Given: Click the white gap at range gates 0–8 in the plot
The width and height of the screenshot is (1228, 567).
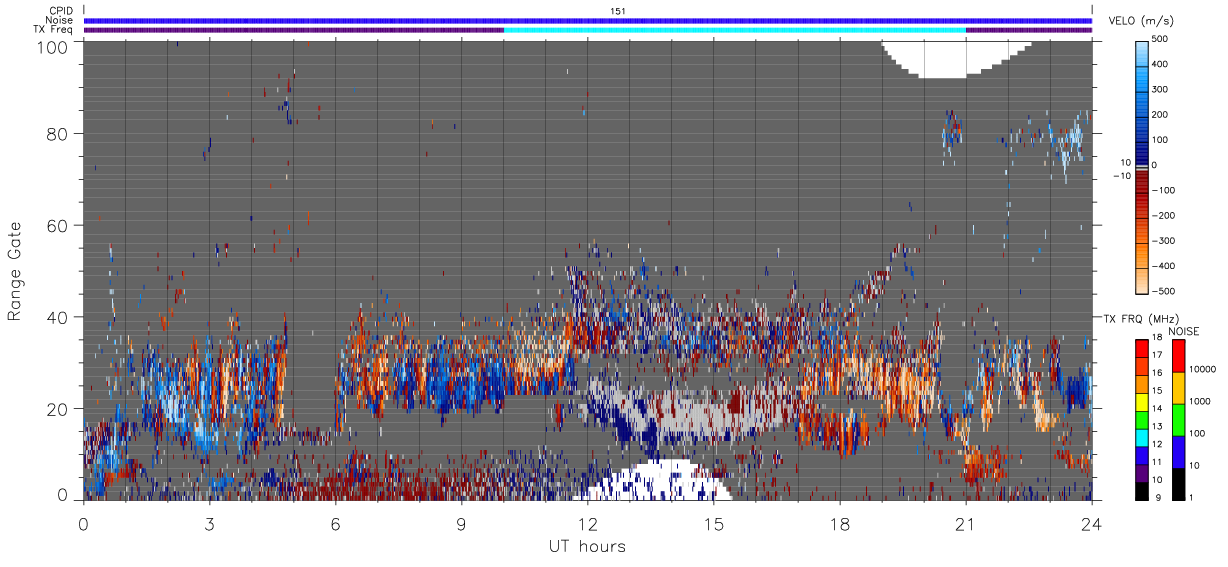Looking at the screenshot, I should 655,482.
